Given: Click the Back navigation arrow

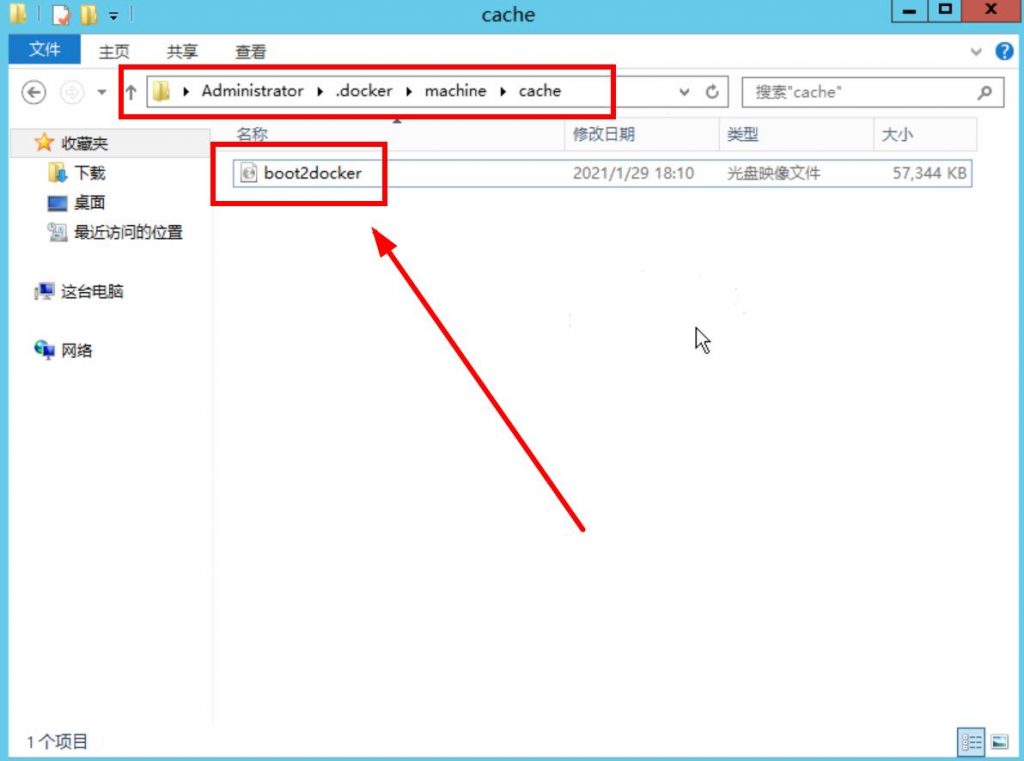Looking at the screenshot, I should (33, 92).
